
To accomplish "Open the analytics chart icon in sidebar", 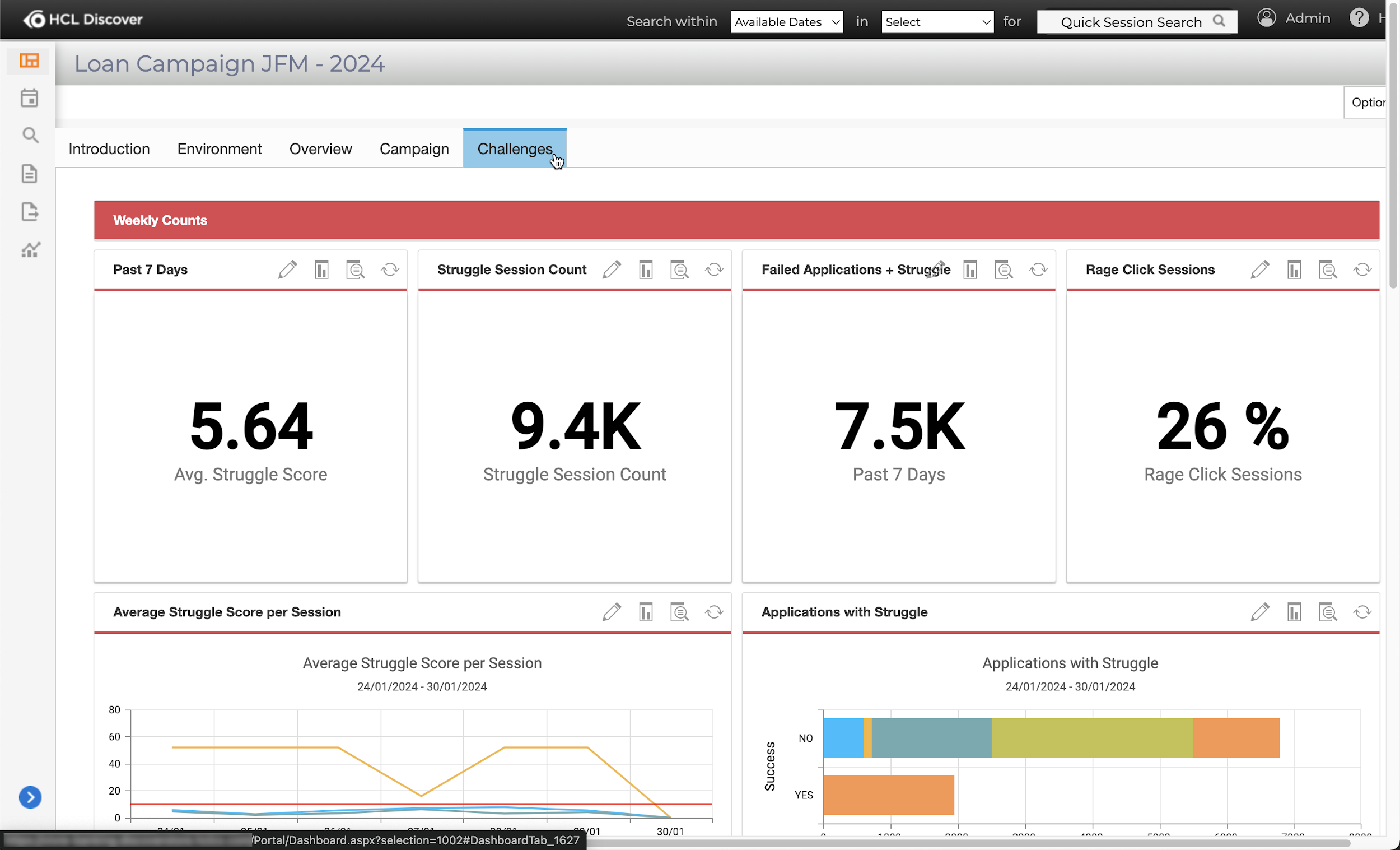I will (x=30, y=249).
